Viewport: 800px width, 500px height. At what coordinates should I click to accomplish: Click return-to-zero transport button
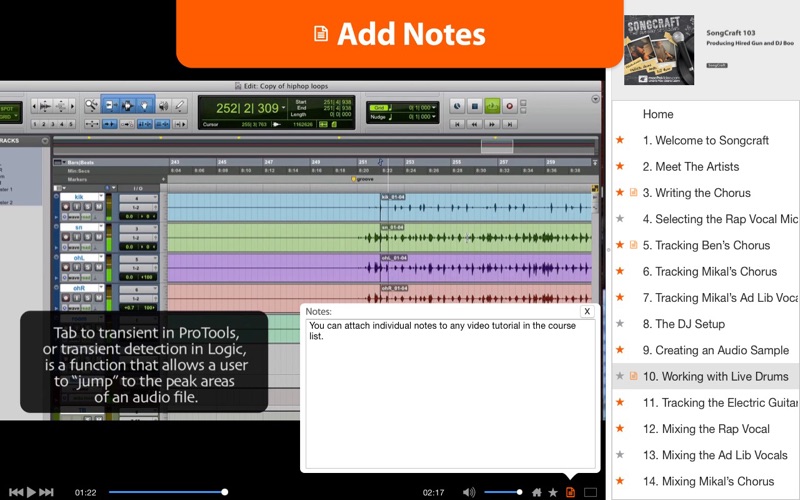click(x=457, y=124)
